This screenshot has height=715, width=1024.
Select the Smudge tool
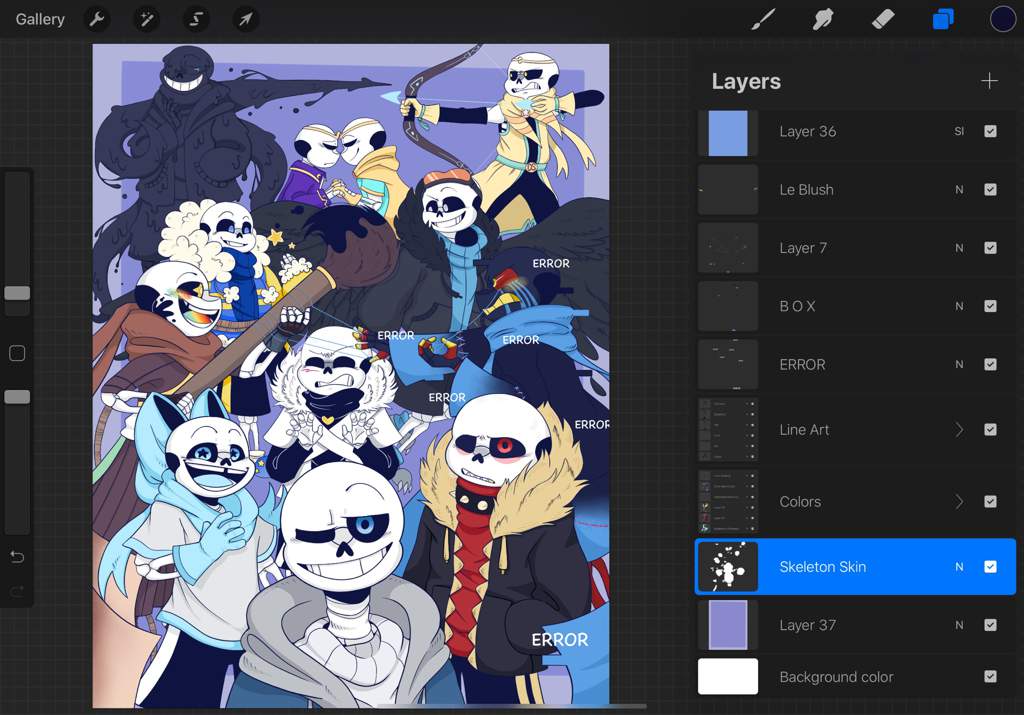[823, 20]
